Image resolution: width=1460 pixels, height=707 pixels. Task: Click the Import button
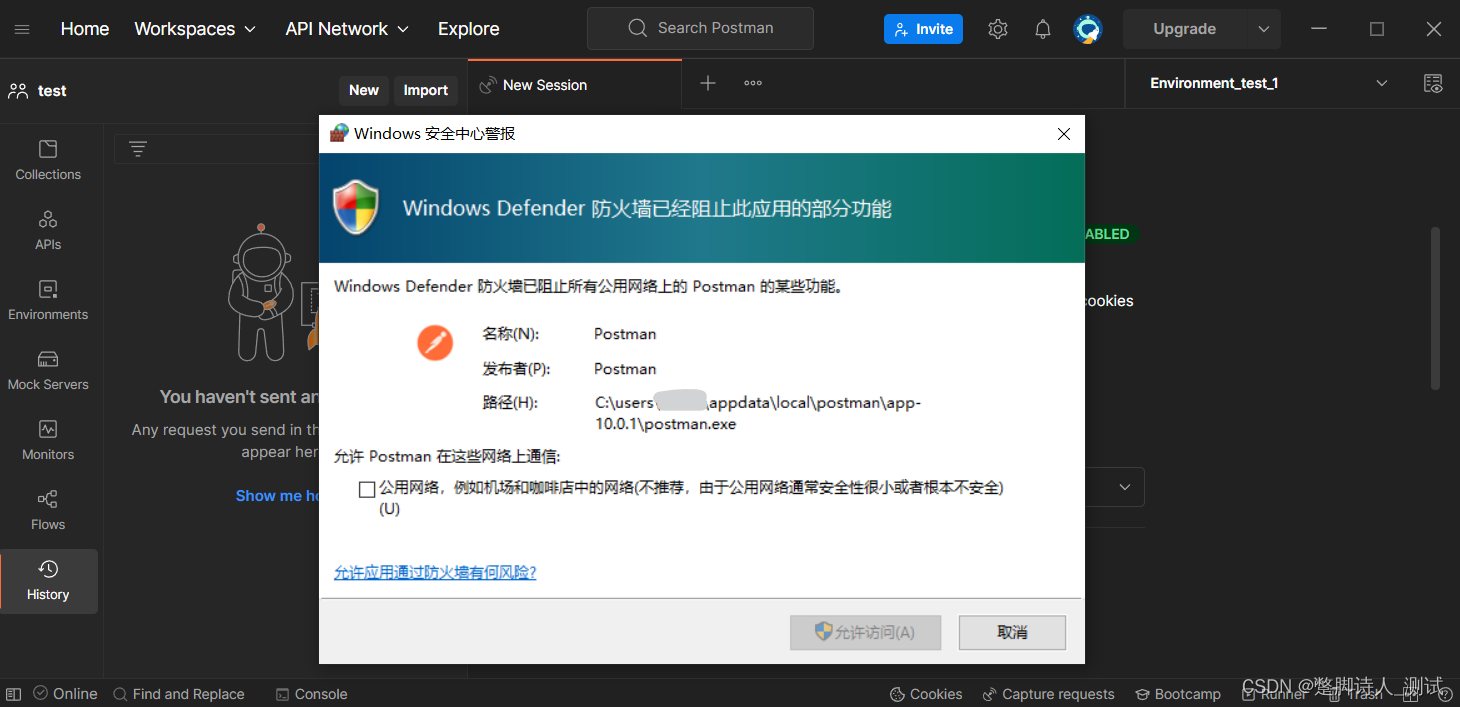pyautogui.click(x=426, y=90)
